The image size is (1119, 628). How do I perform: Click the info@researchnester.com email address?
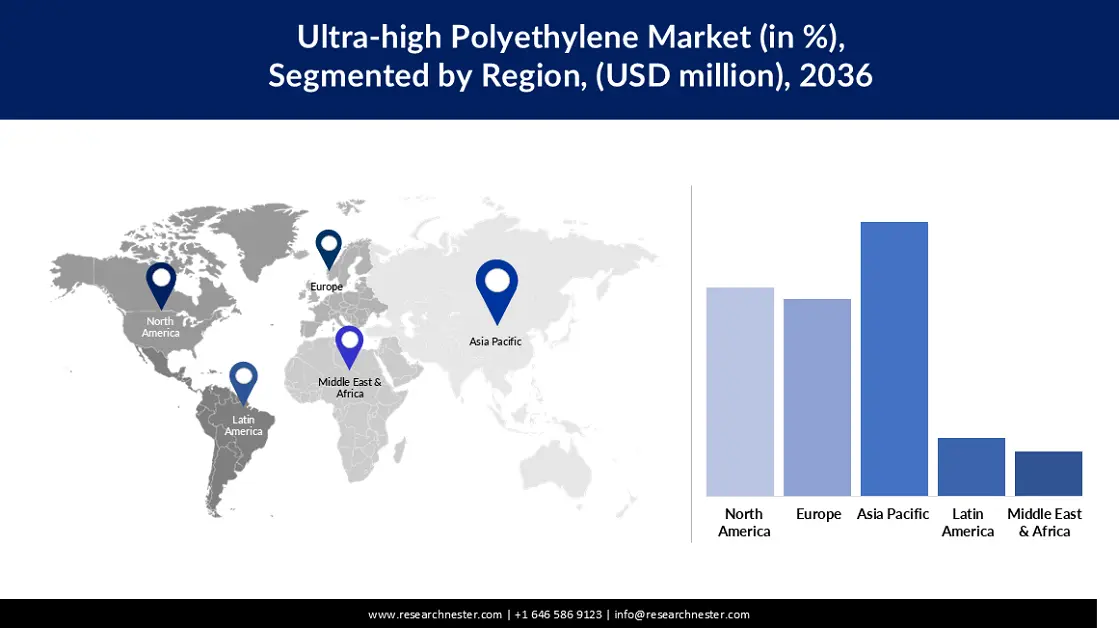[684, 614]
